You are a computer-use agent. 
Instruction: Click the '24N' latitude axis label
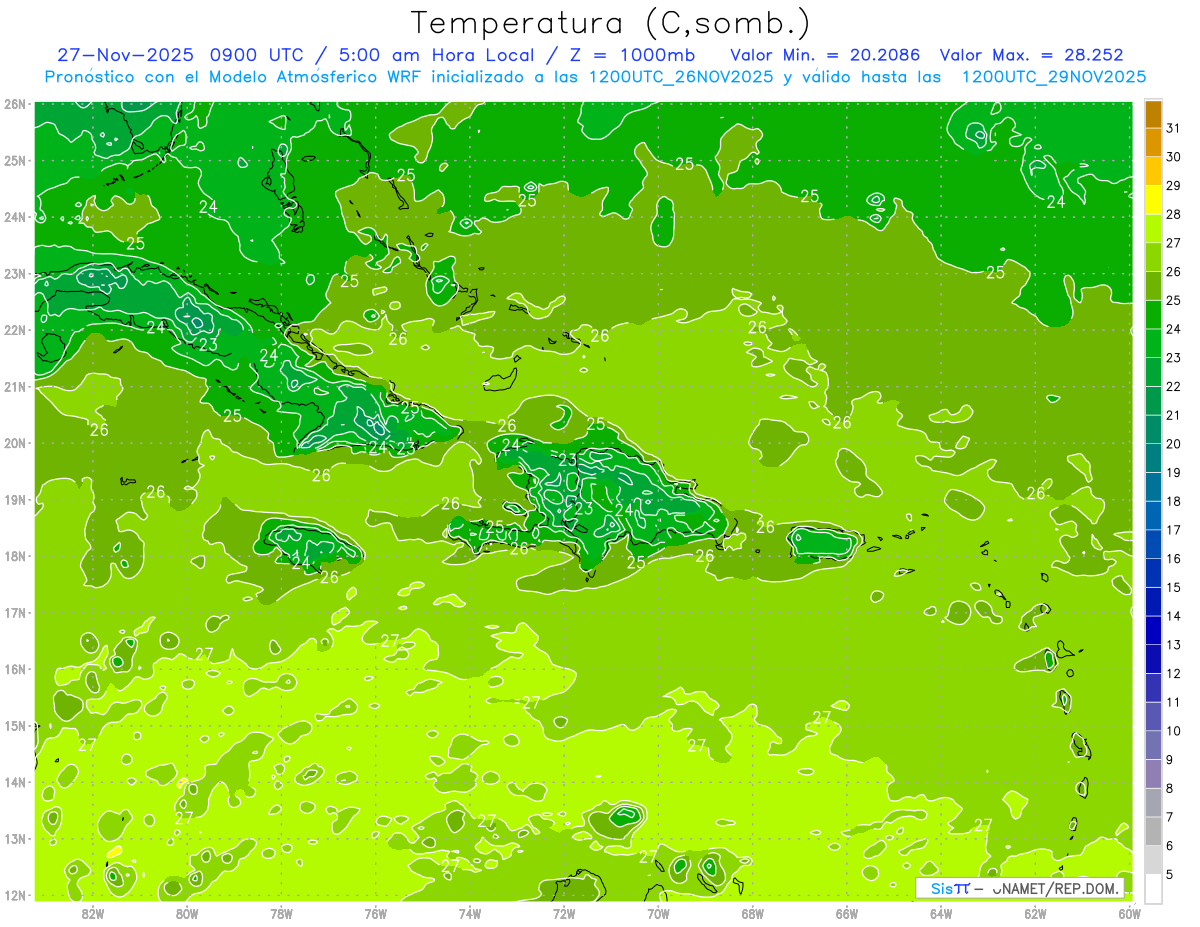[x=14, y=217]
